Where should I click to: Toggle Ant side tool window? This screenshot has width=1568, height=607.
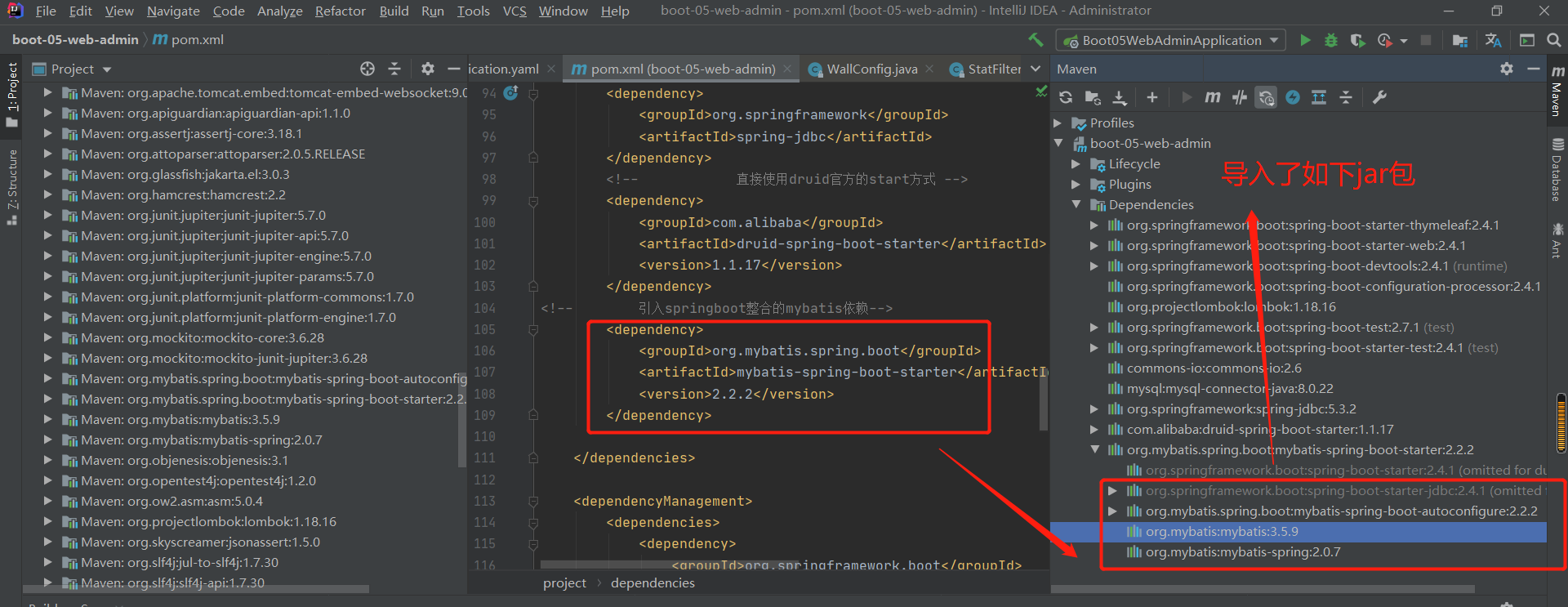(1557, 240)
